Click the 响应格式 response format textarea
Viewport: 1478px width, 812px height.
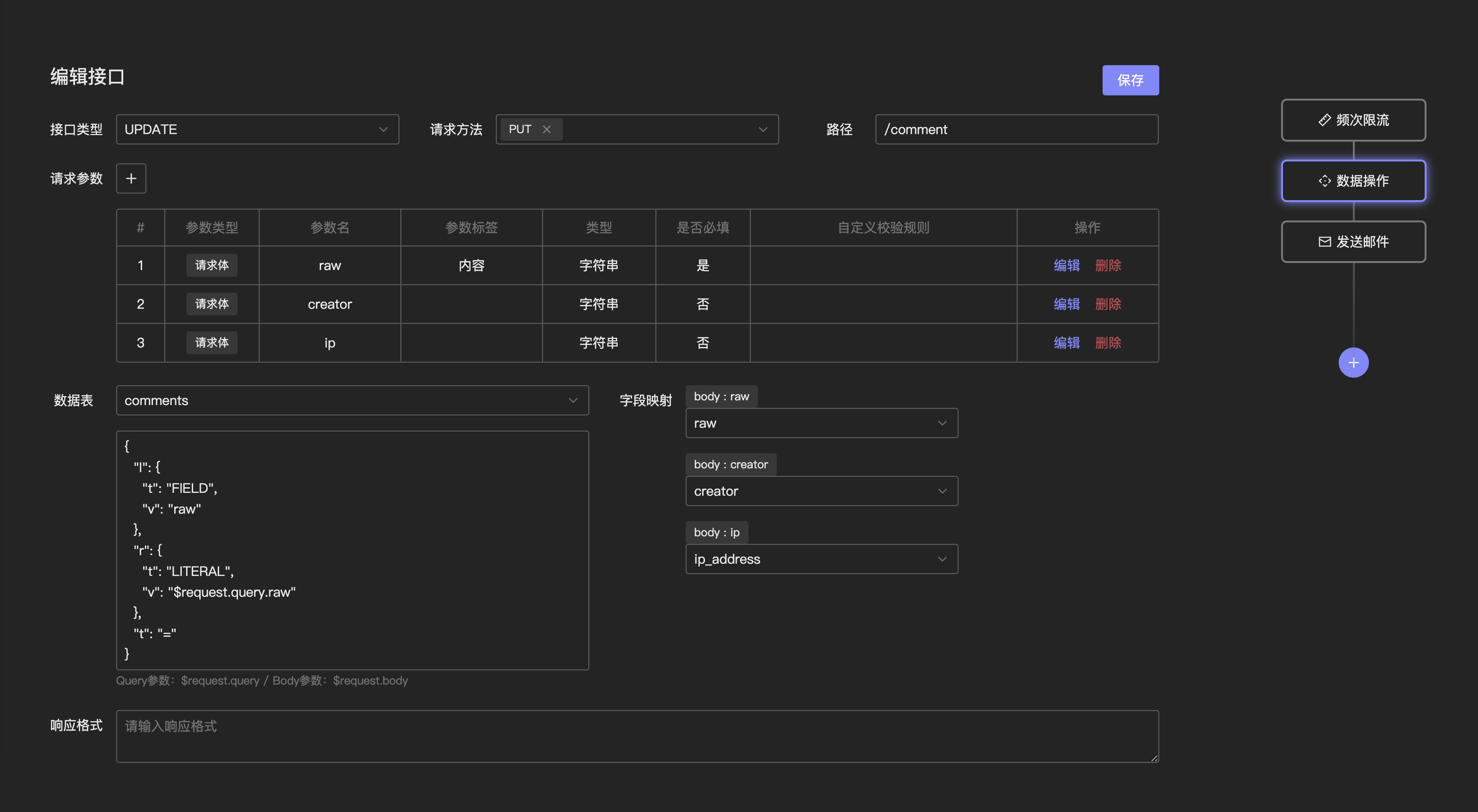click(637, 736)
